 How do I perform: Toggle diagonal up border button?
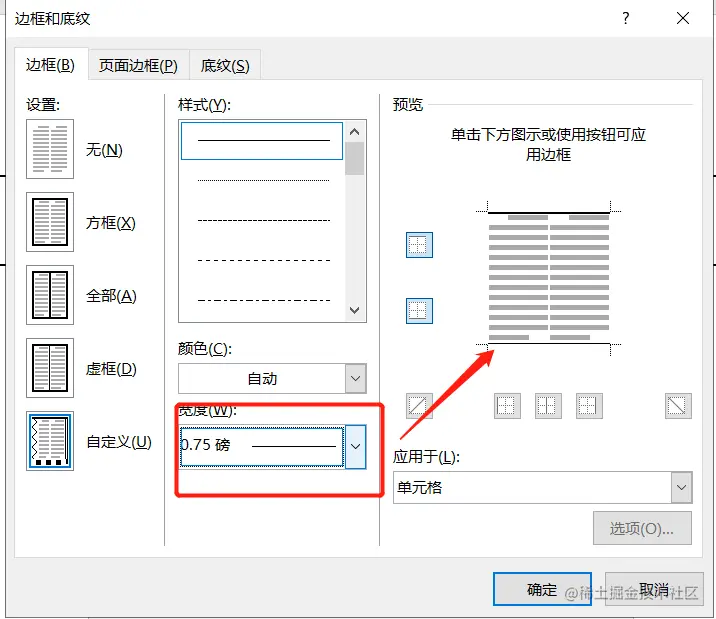coord(419,406)
